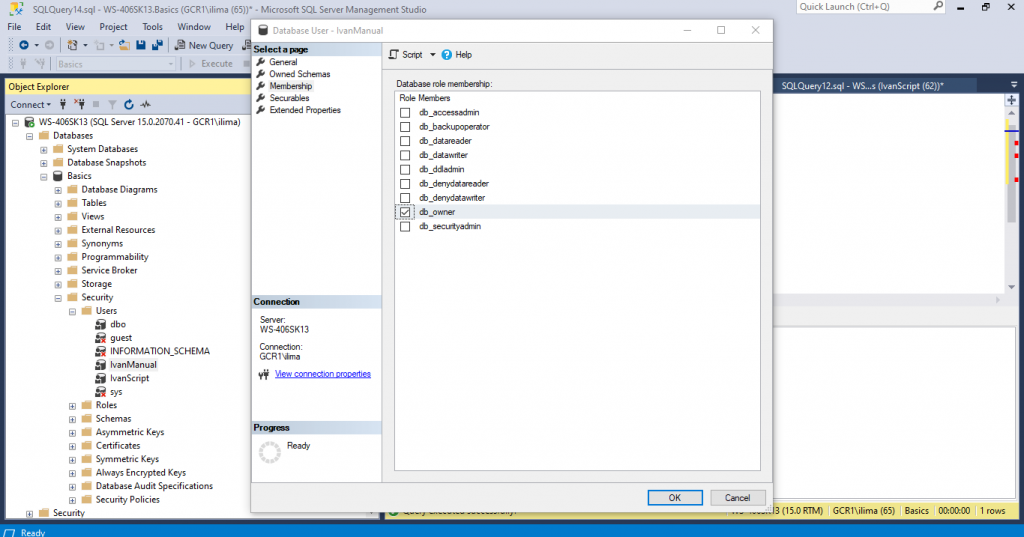This screenshot has width=1024, height=537.
Task: Check the db_accessadmin role checkbox
Action: click(405, 112)
